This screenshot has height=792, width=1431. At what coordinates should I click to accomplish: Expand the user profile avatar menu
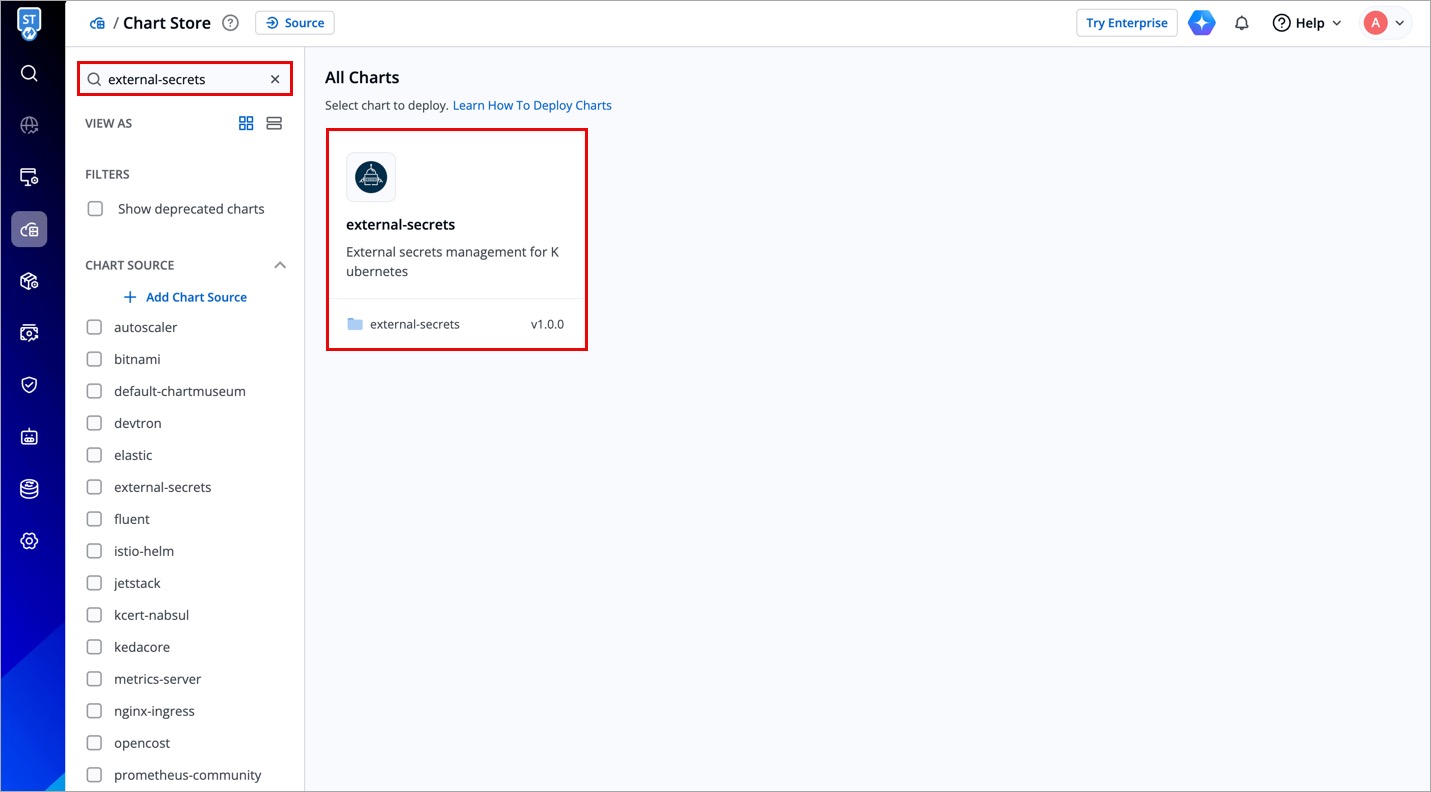[x=1385, y=23]
